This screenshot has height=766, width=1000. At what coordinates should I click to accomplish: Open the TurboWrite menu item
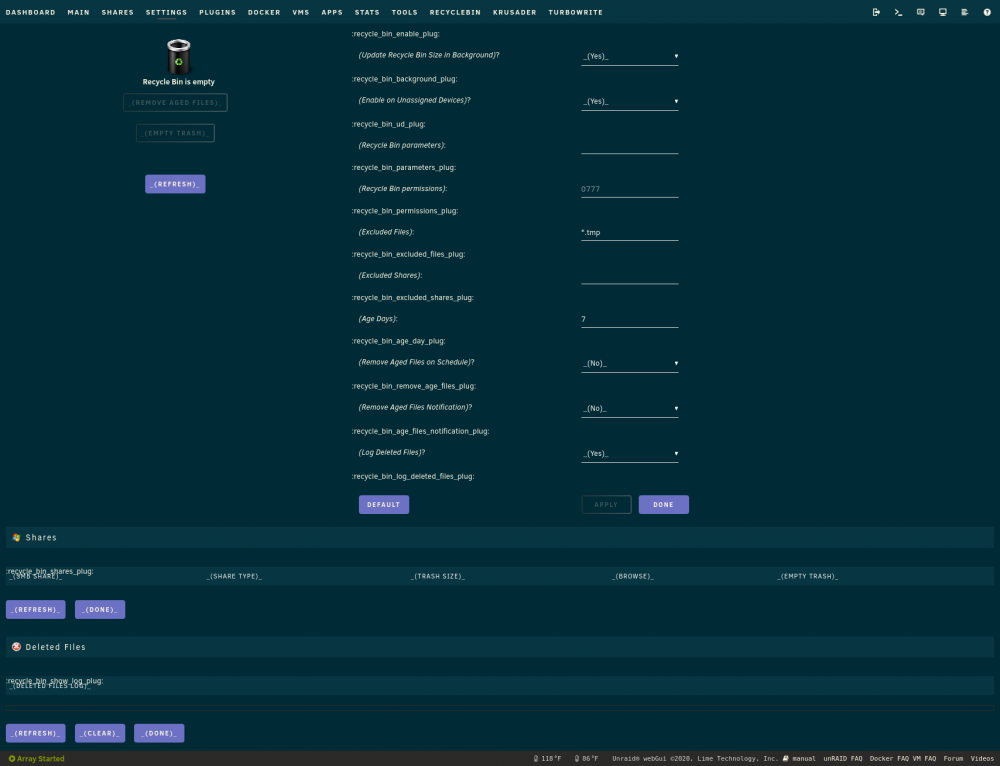575,12
